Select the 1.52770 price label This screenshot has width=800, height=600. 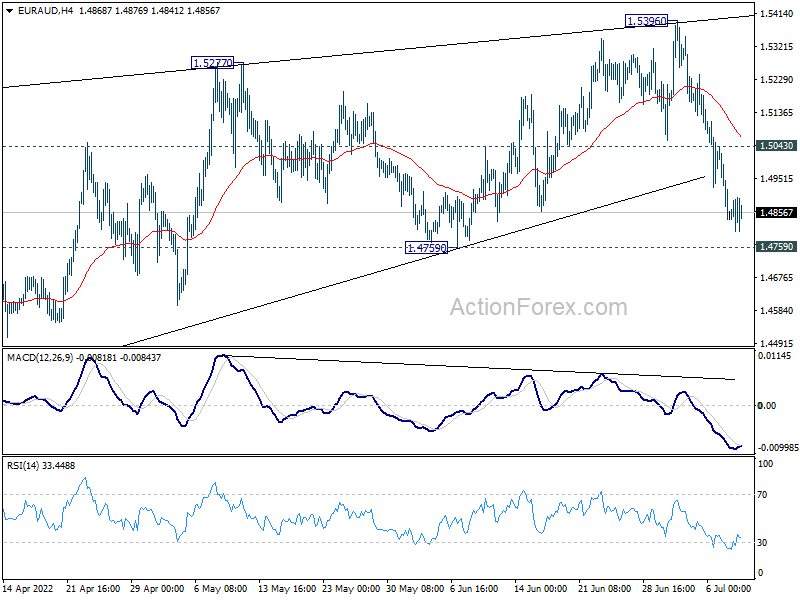coord(212,63)
